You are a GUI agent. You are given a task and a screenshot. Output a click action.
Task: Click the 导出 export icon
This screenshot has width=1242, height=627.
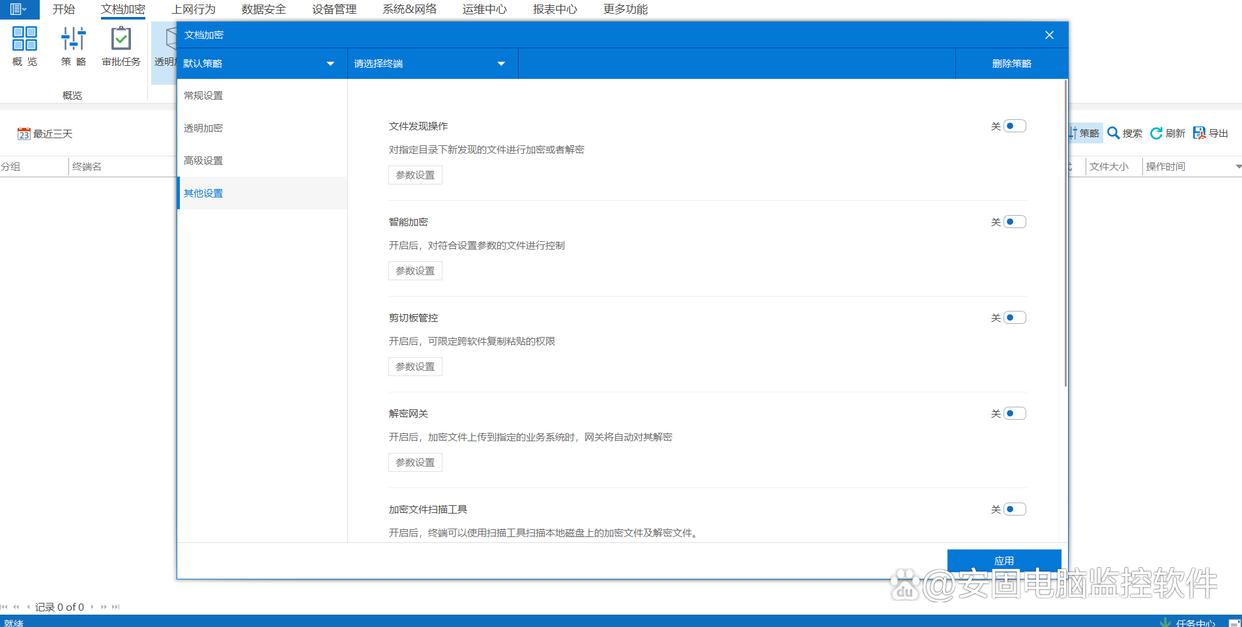tap(1199, 133)
